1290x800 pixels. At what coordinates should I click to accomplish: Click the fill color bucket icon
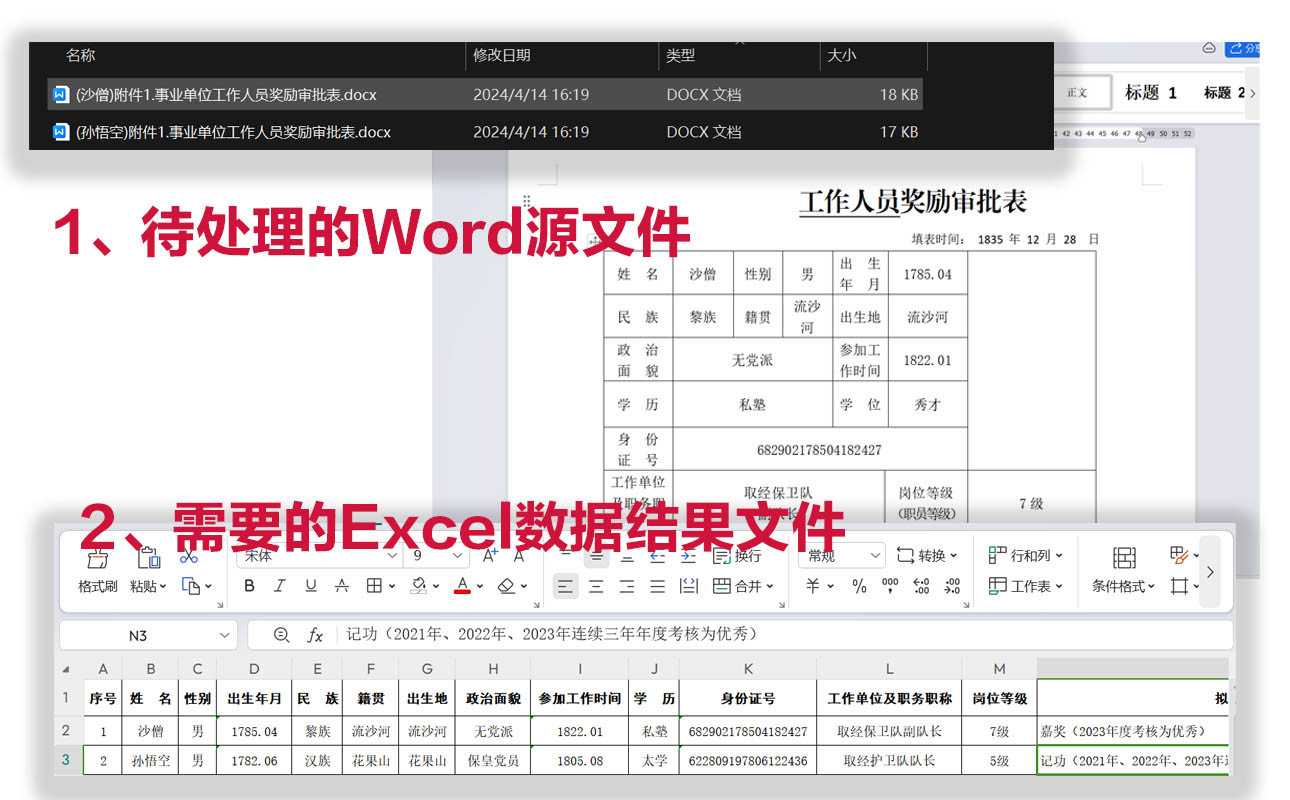420,586
